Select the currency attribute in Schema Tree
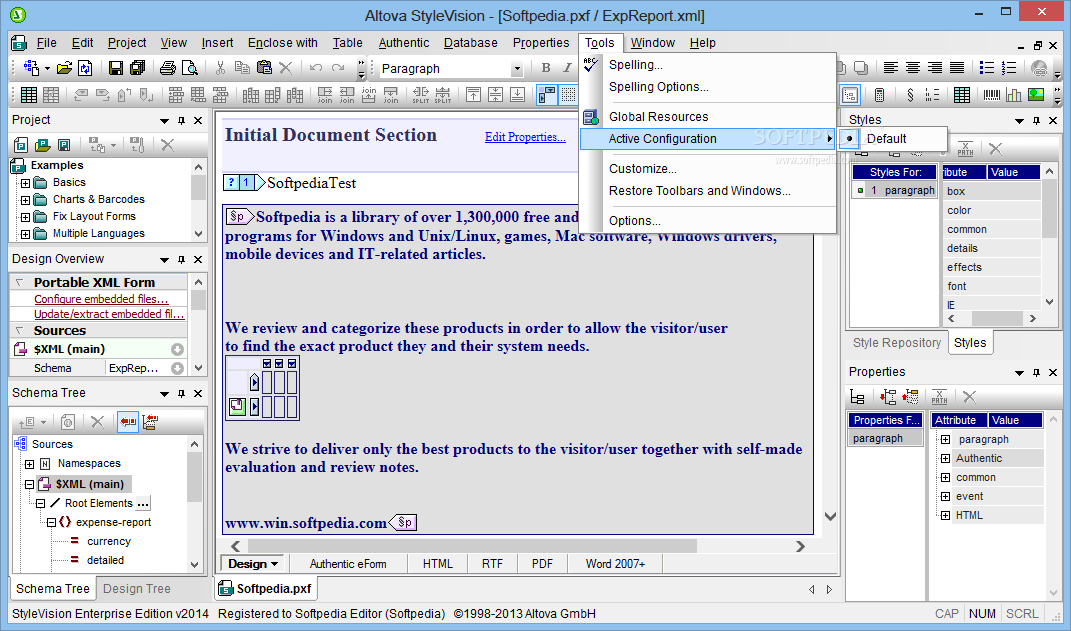The height and width of the screenshot is (631, 1071). click(x=109, y=542)
